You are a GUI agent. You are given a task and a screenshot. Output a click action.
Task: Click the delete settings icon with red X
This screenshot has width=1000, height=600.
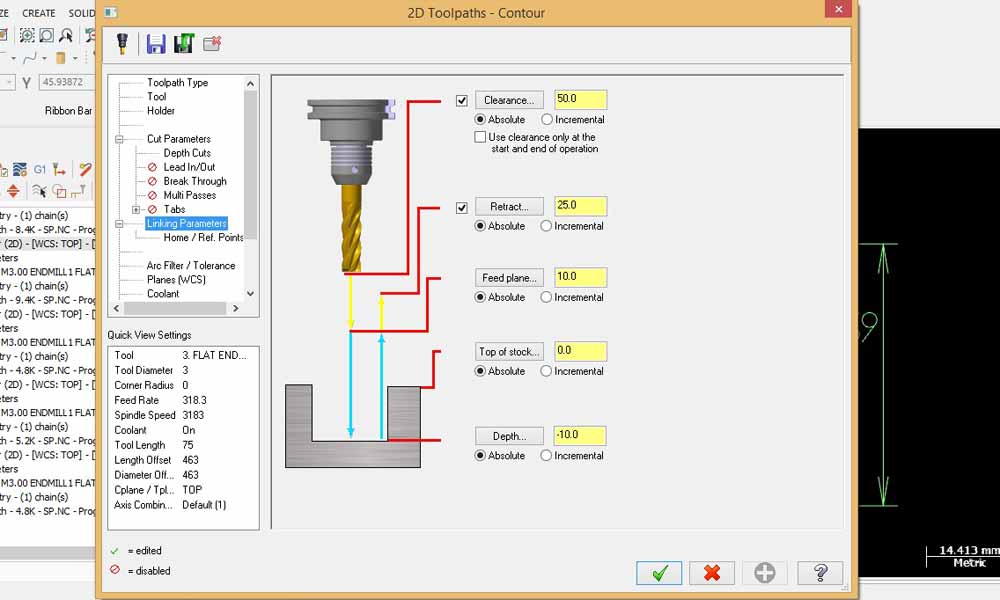click(212, 43)
